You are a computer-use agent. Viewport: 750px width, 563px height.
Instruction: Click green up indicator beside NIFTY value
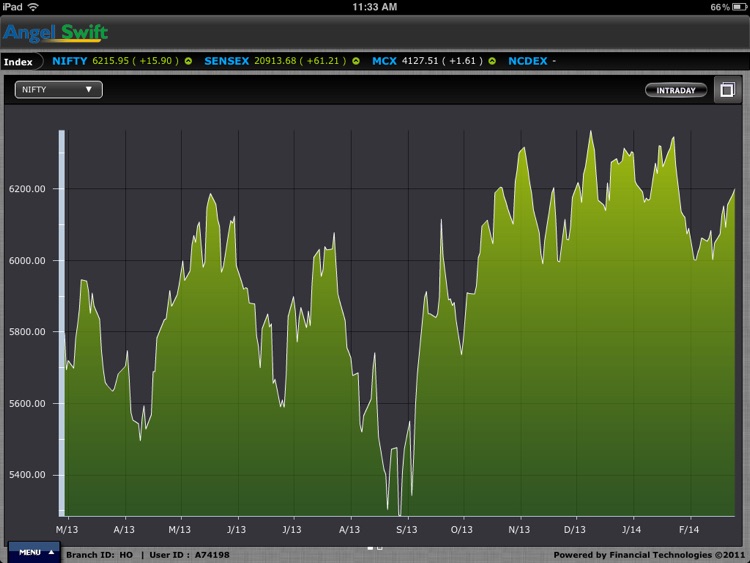[x=187, y=62]
